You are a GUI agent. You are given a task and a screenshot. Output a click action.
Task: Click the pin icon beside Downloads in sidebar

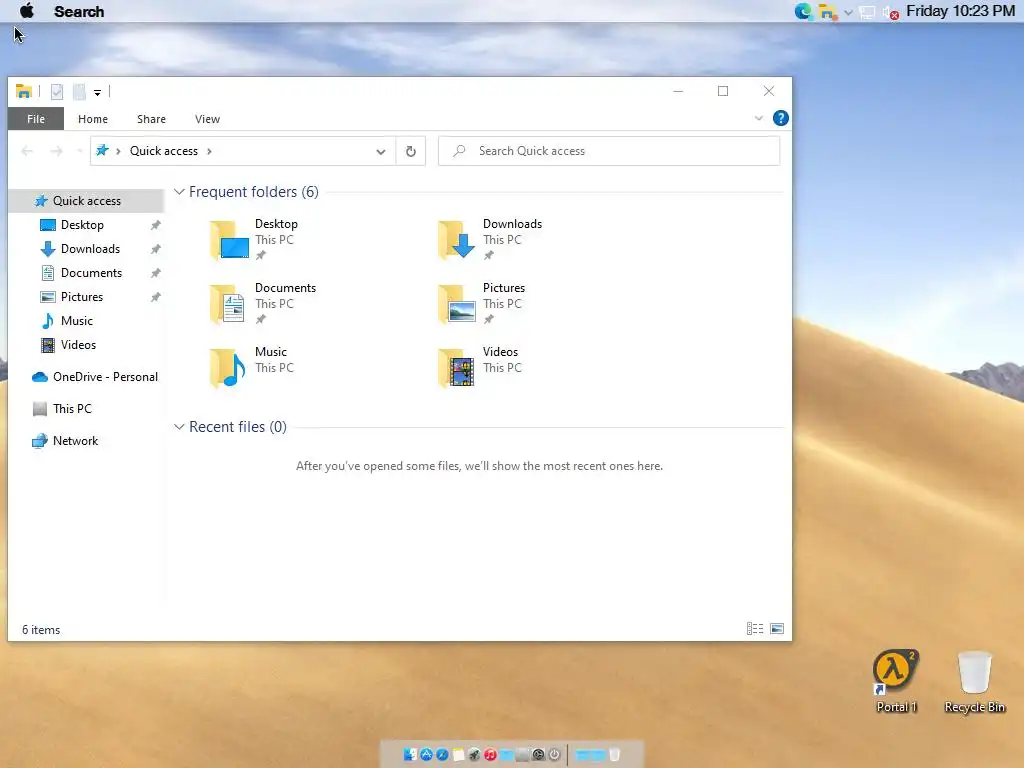(x=155, y=249)
